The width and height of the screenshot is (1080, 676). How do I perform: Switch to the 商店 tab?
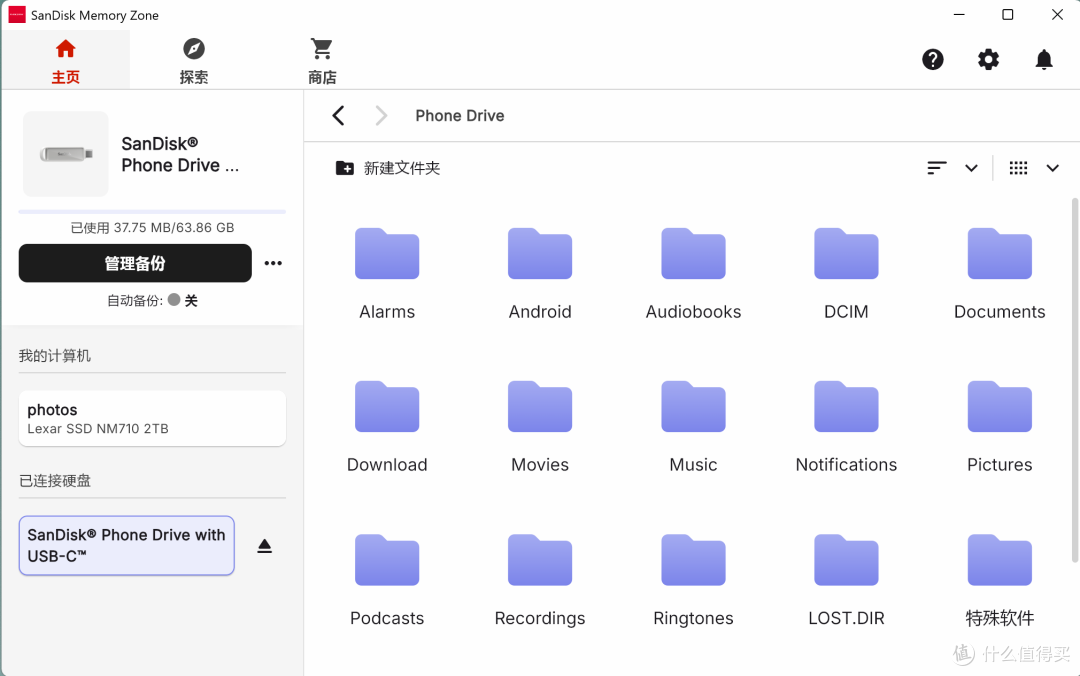322,60
